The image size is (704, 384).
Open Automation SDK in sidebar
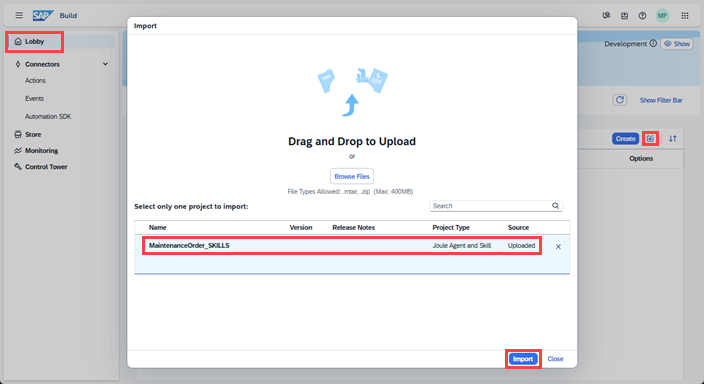tap(48, 116)
